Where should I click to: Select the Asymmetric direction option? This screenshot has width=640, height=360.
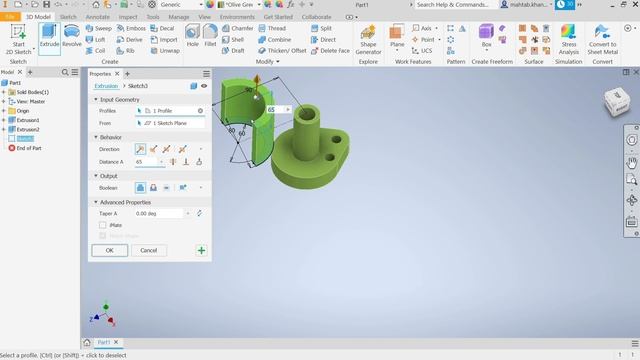point(182,149)
